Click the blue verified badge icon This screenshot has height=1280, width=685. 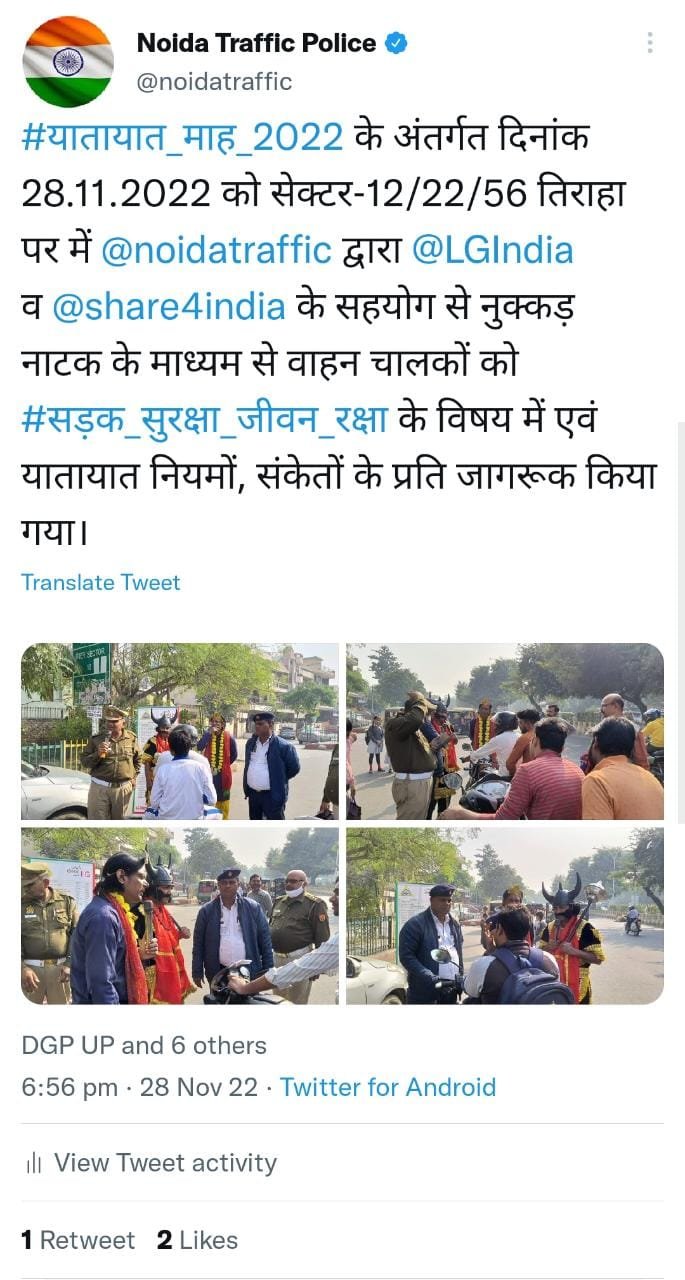pyautogui.click(x=397, y=43)
